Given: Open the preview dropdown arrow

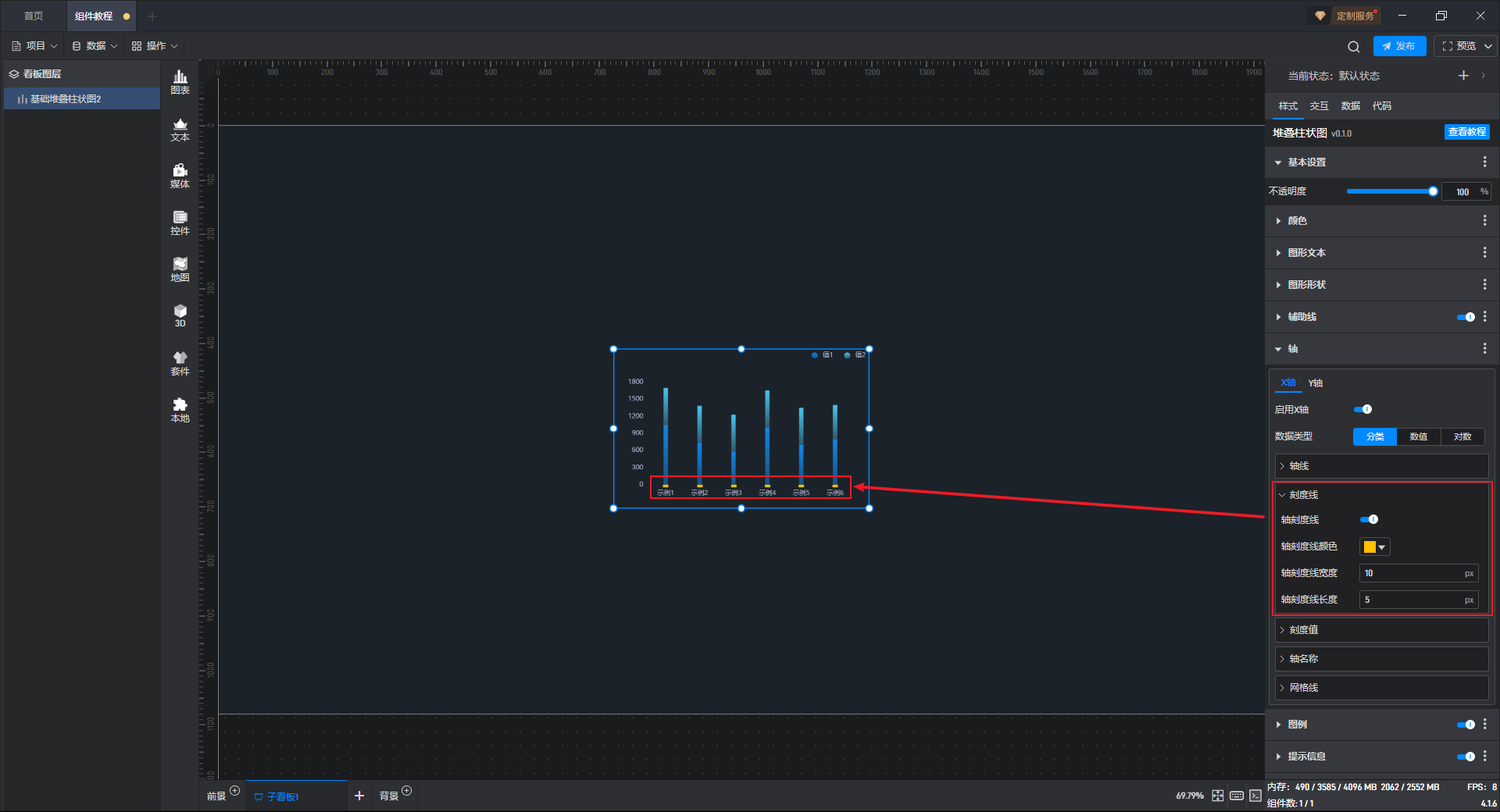Looking at the screenshot, I should (1488, 46).
